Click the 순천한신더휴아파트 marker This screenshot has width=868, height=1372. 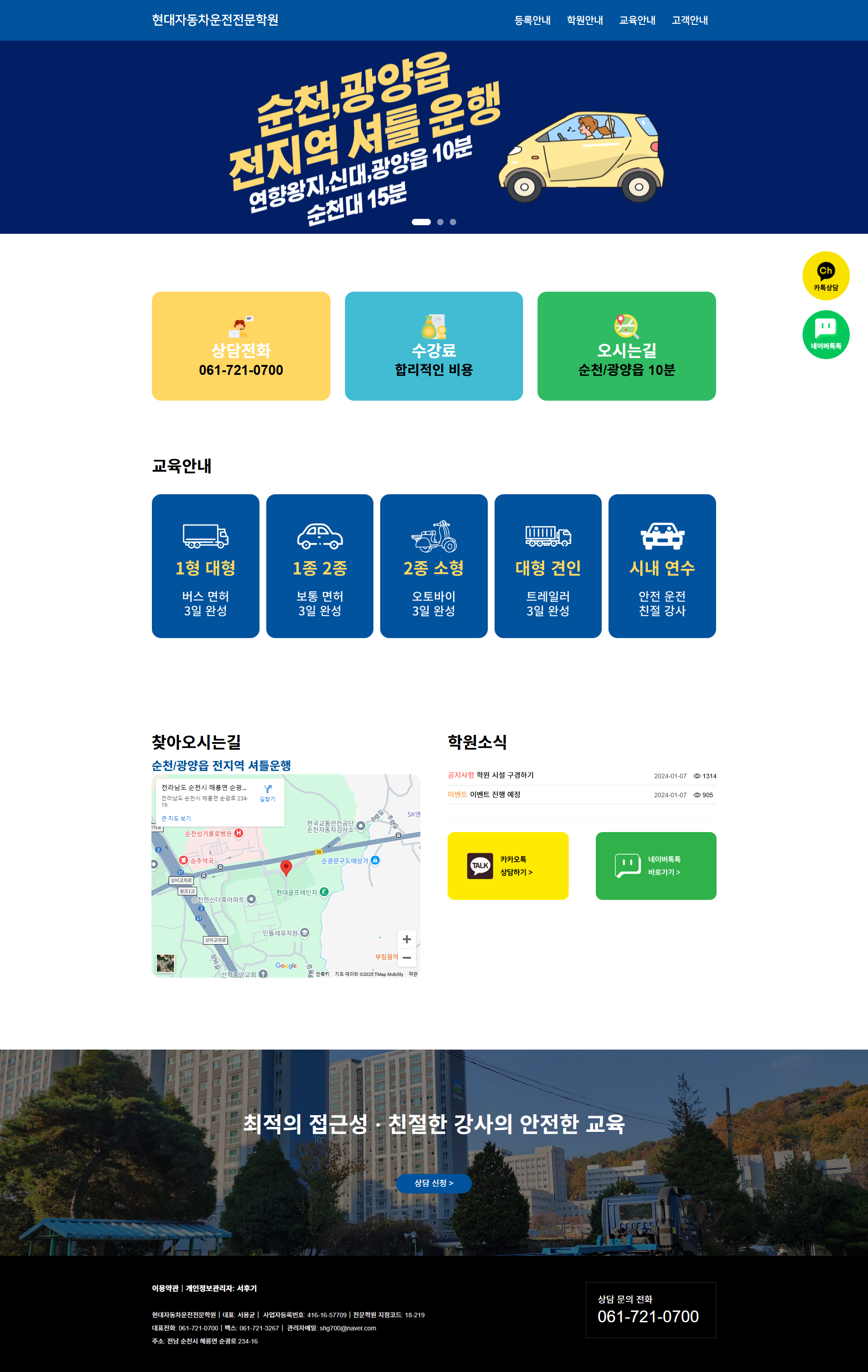[251, 899]
